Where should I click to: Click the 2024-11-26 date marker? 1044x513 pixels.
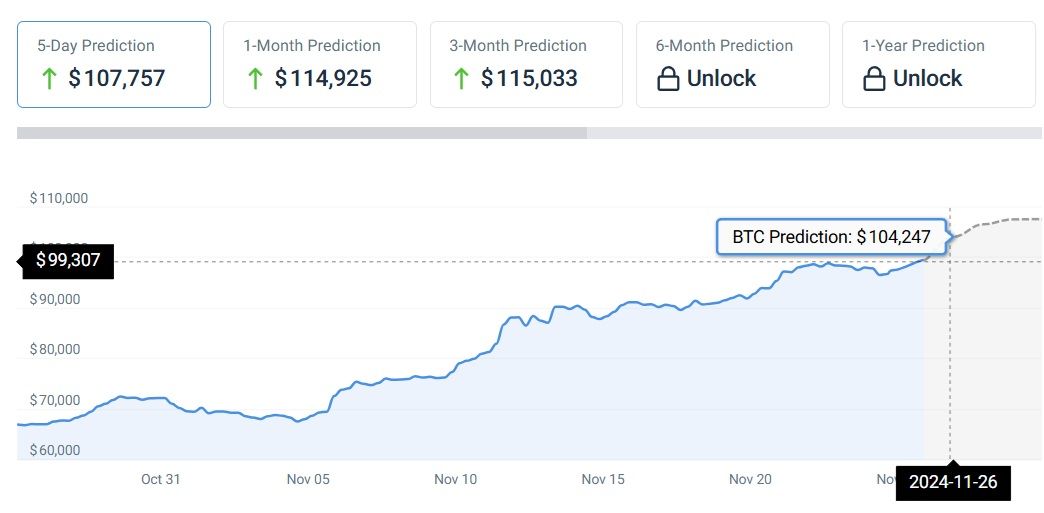[952, 482]
